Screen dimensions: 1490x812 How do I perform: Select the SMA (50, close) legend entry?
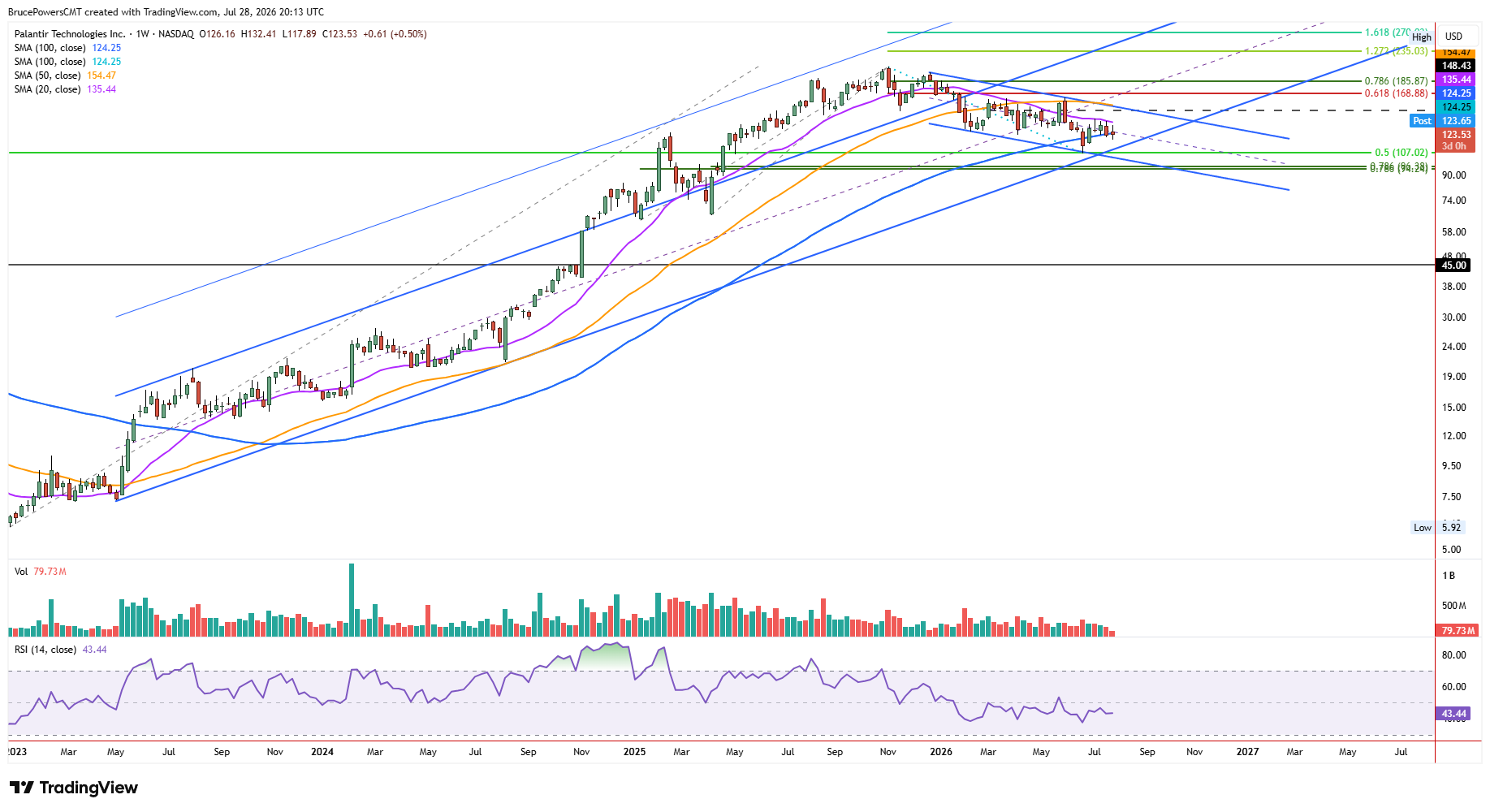[65, 76]
